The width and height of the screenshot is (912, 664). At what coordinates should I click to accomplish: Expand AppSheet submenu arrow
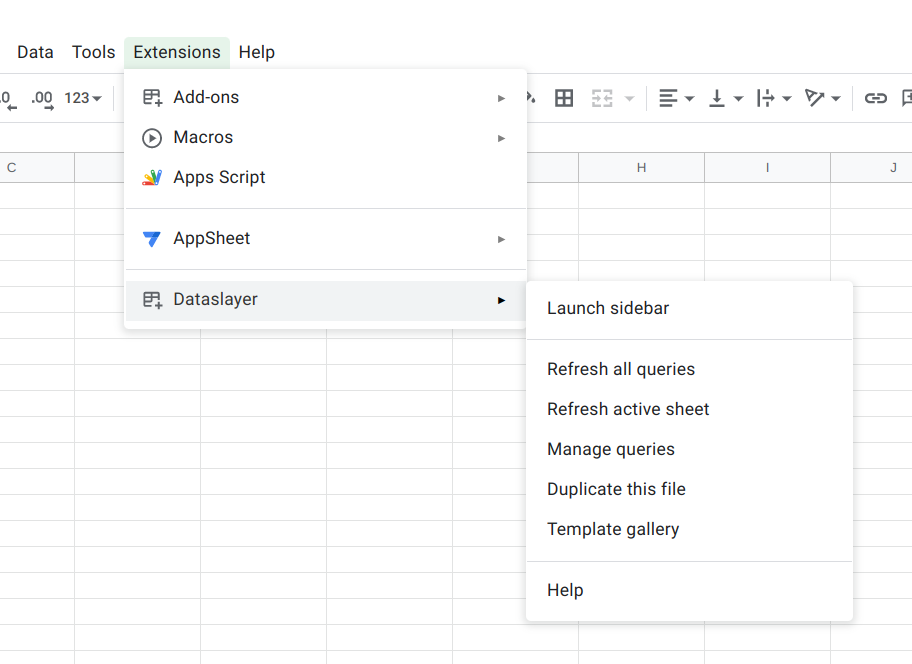[501, 240]
